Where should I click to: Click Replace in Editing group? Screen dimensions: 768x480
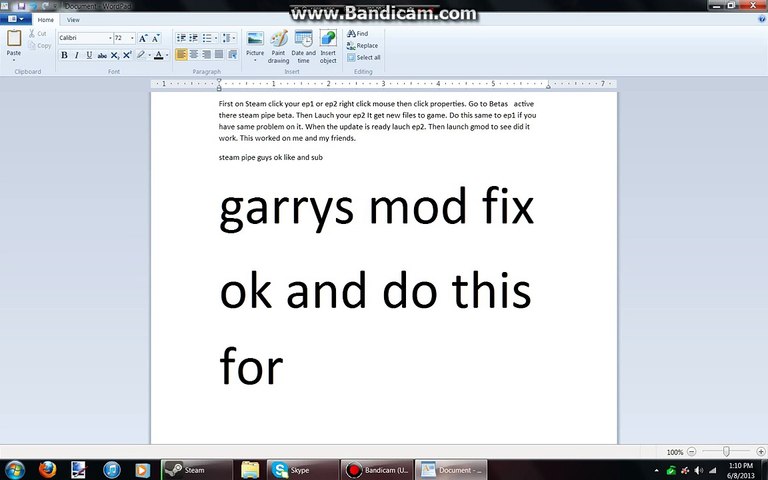(x=362, y=46)
